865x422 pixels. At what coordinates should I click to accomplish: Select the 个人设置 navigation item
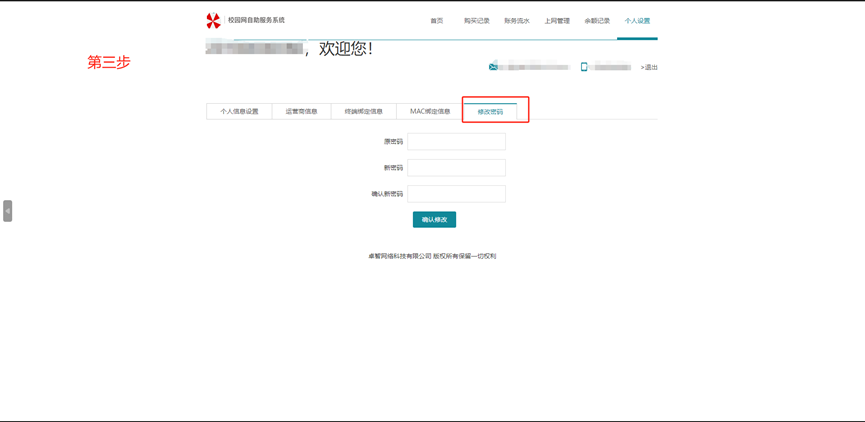(637, 21)
